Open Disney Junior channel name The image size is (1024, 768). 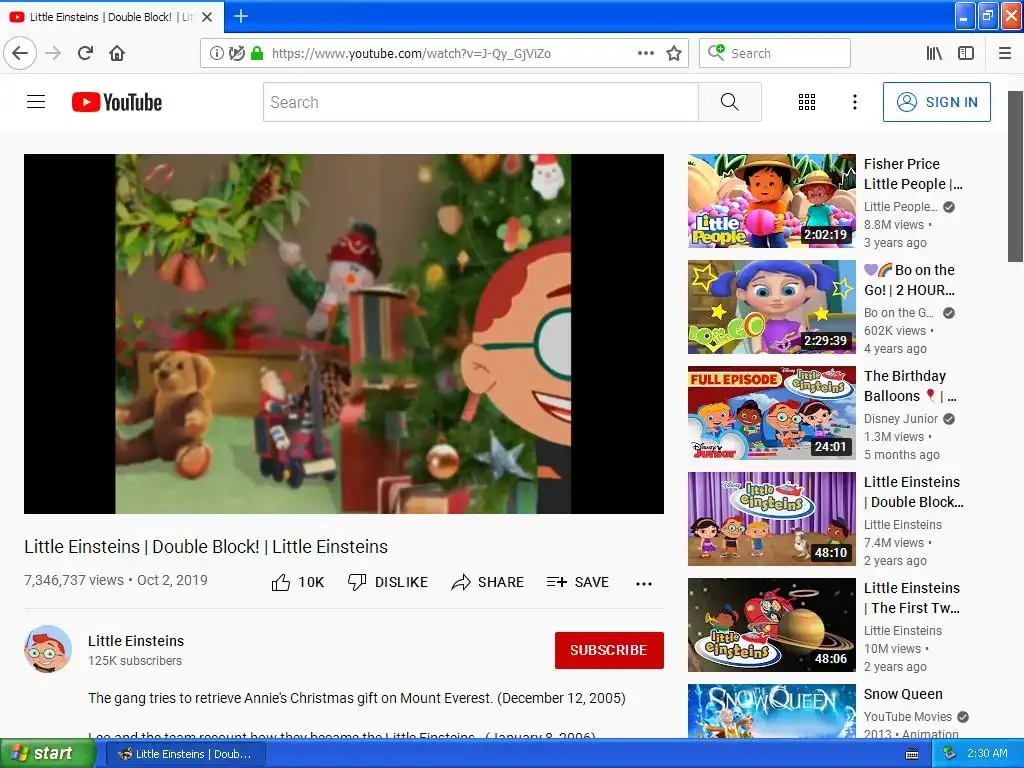(901, 419)
